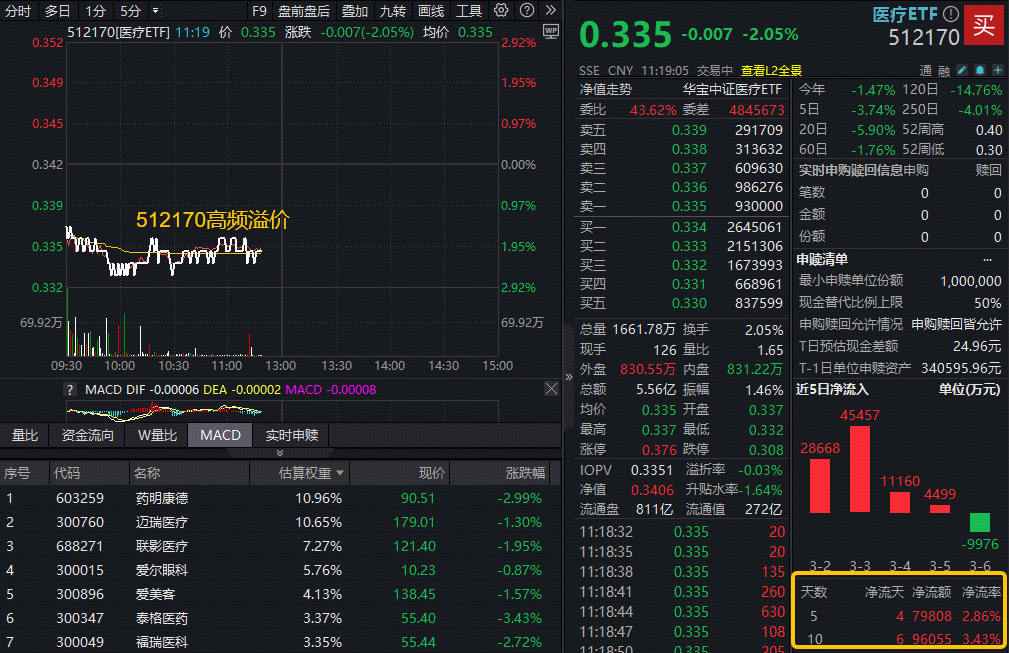Click the info icon next to 医疗ETF
The height and width of the screenshot is (653, 1009).
point(949,12)
